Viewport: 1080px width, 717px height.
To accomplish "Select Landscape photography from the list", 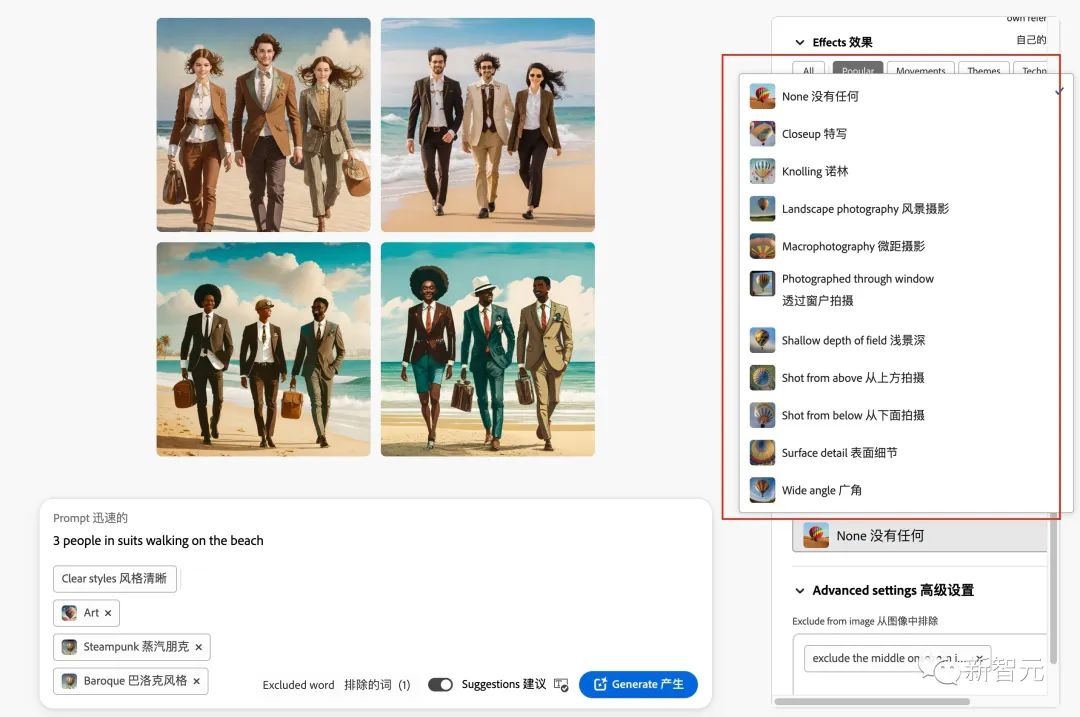I will (864, 209).
